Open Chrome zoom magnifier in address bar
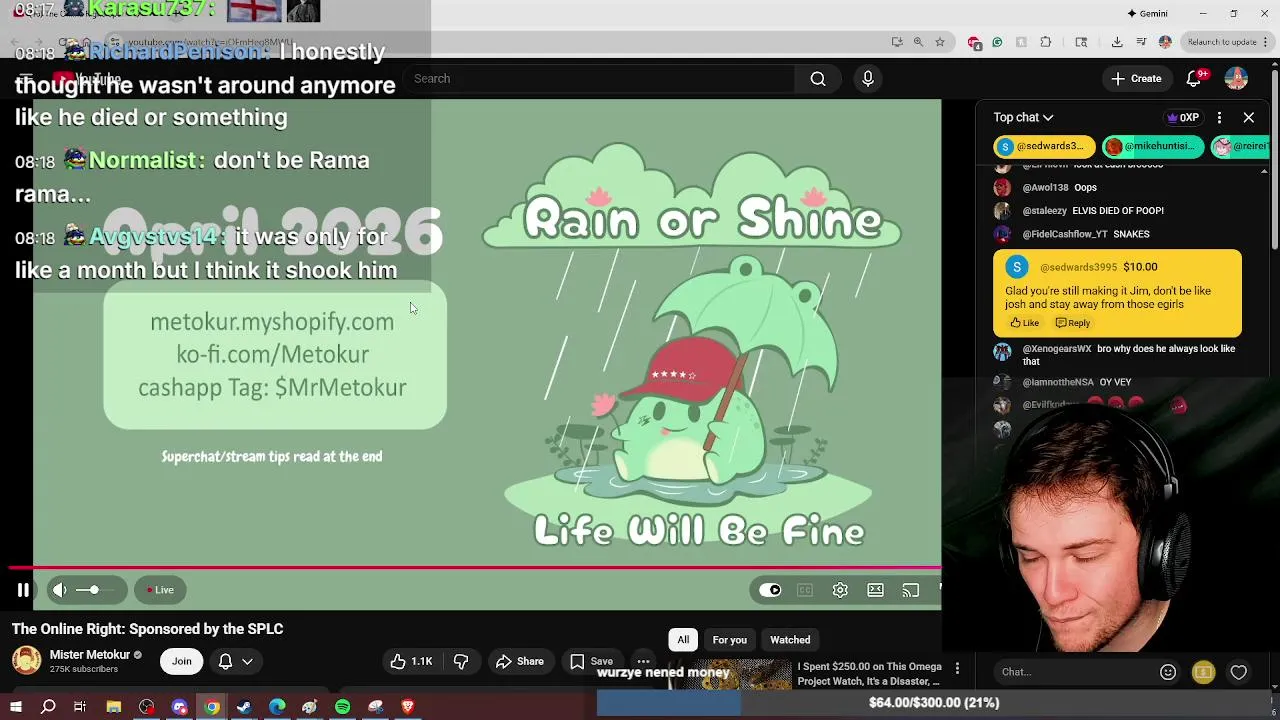The height and width of the screenshot is (720, 1280). [918, 42]
